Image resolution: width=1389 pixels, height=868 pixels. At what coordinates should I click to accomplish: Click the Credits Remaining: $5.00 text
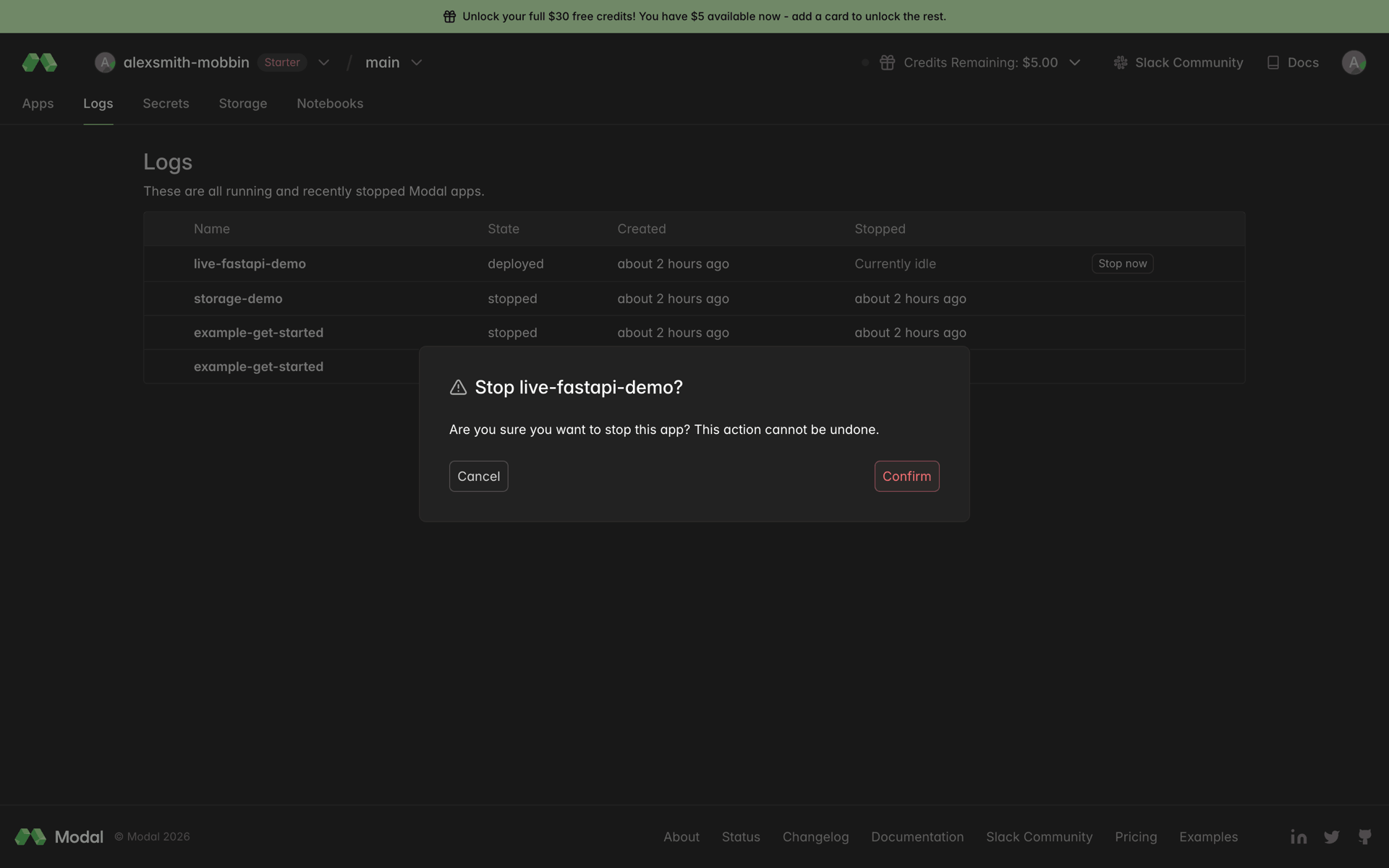pos(980,63)
